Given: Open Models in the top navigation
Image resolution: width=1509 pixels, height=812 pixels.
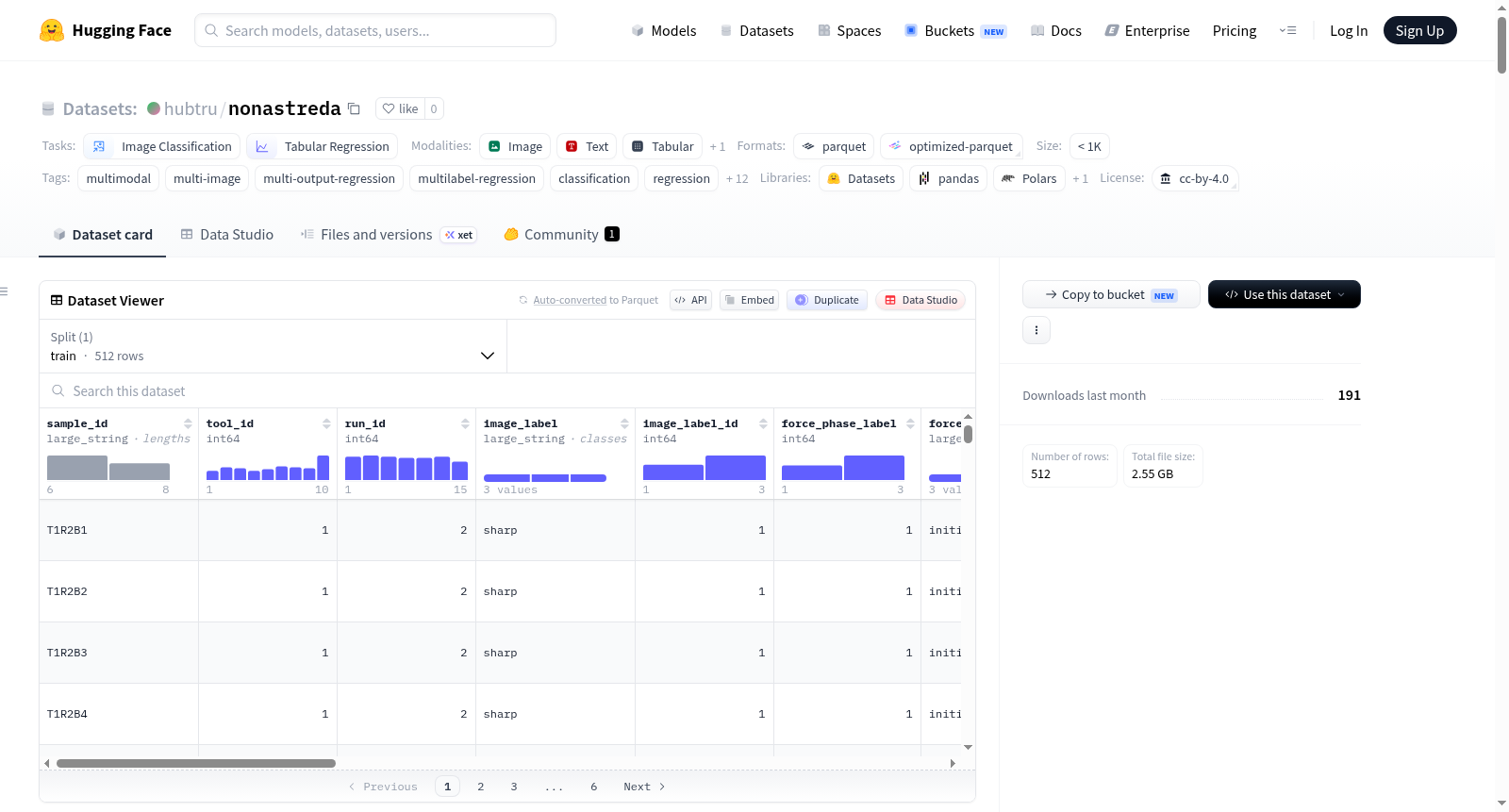Looking at the screenshot, I should point(664,30).
